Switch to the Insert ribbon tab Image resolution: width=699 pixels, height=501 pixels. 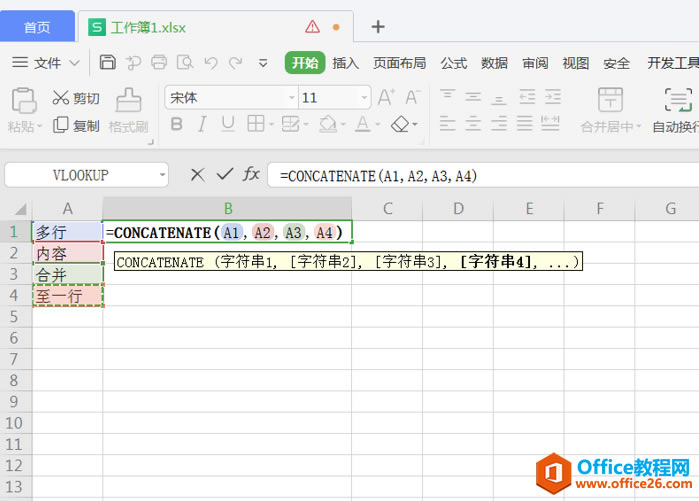coord(345,63)
